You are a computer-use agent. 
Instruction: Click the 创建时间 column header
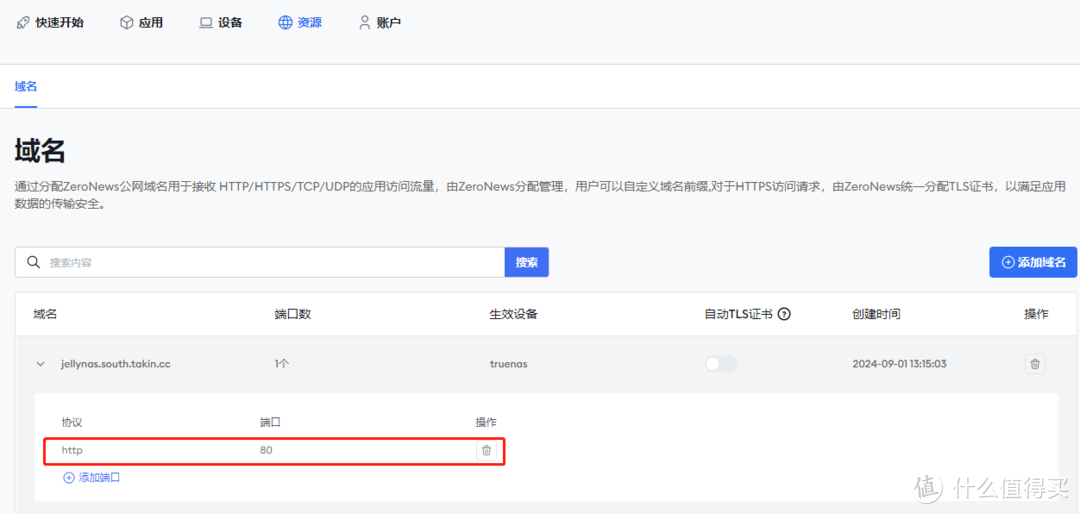click(x=876, y=314)
